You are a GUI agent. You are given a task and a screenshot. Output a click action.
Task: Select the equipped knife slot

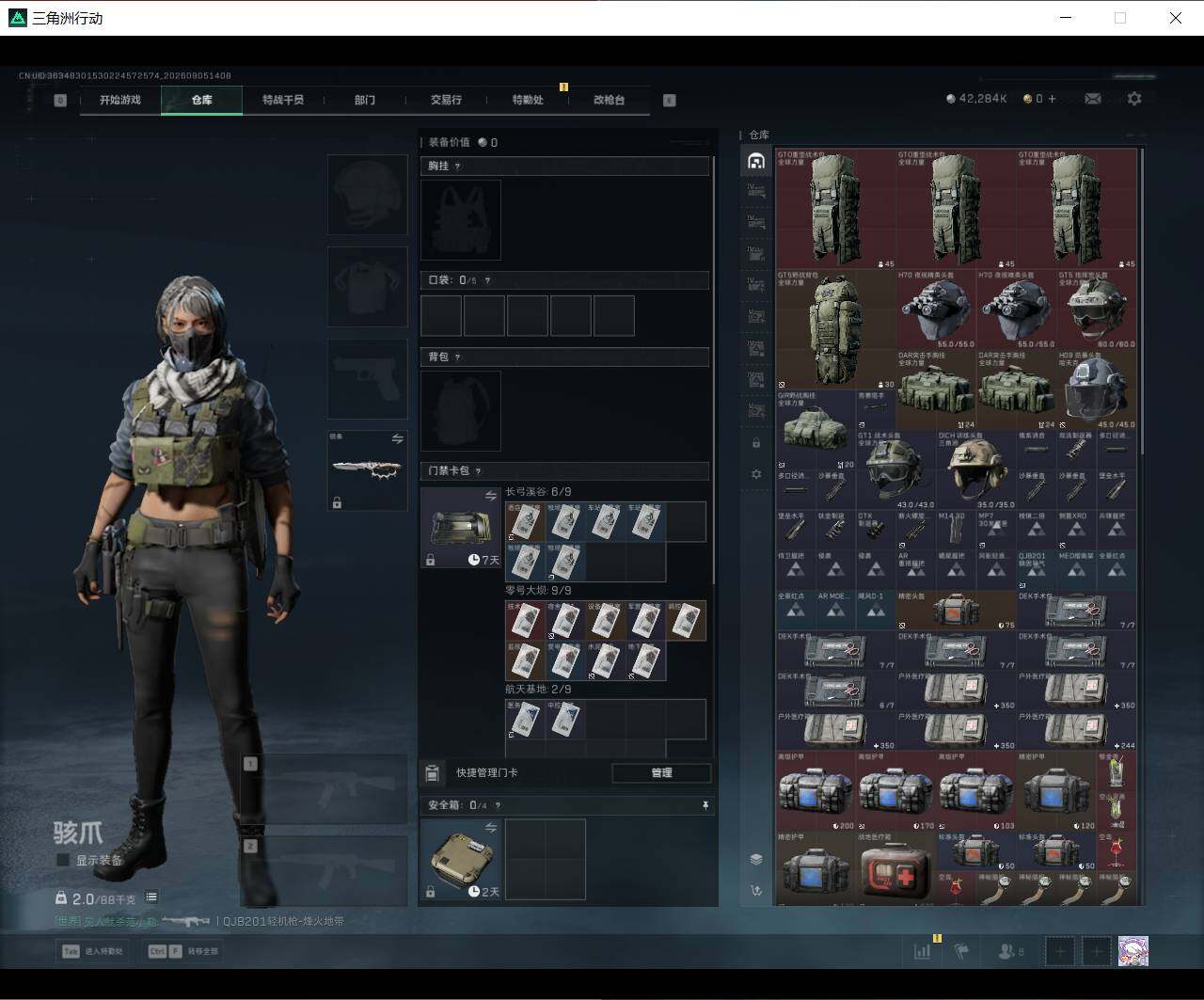pos(367,471)
